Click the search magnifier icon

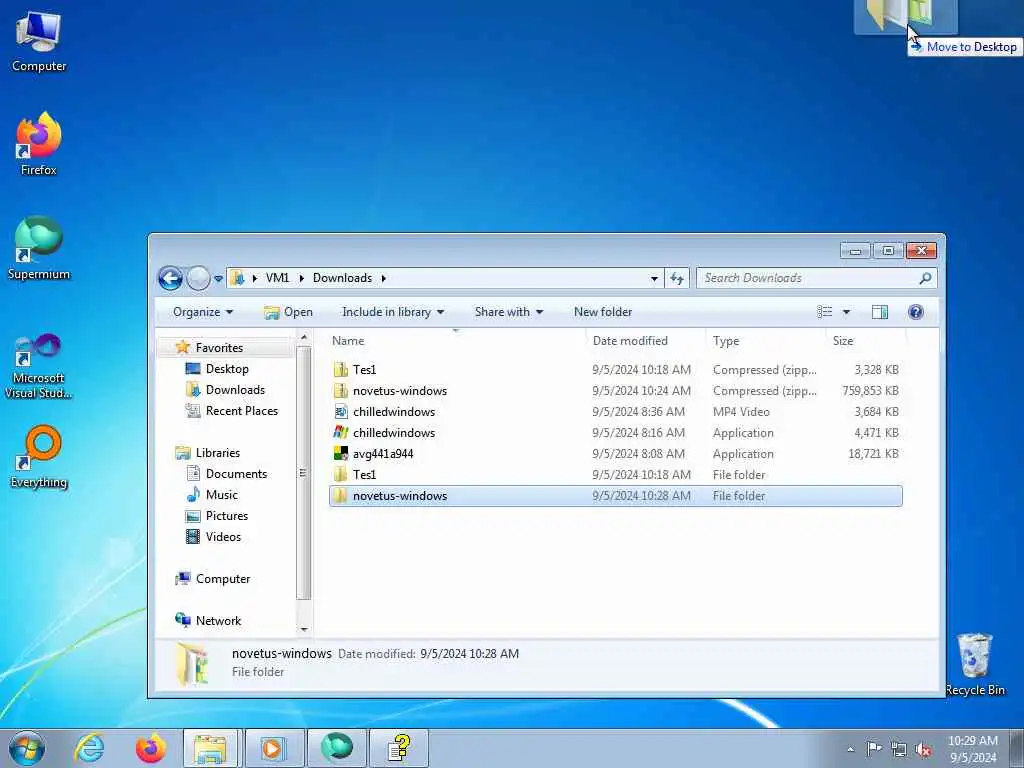click(925, 278)
